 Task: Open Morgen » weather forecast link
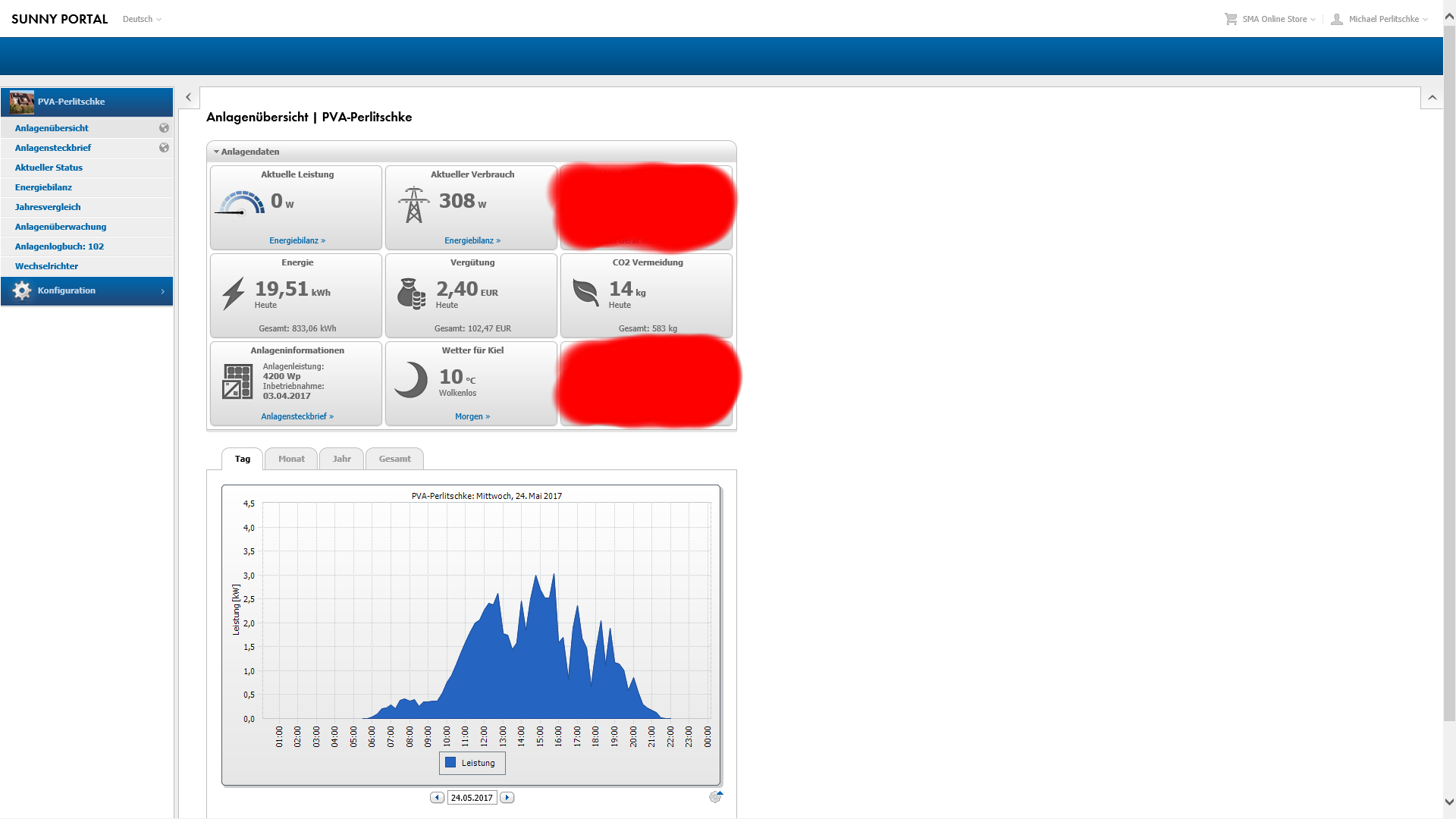[472, 416]
